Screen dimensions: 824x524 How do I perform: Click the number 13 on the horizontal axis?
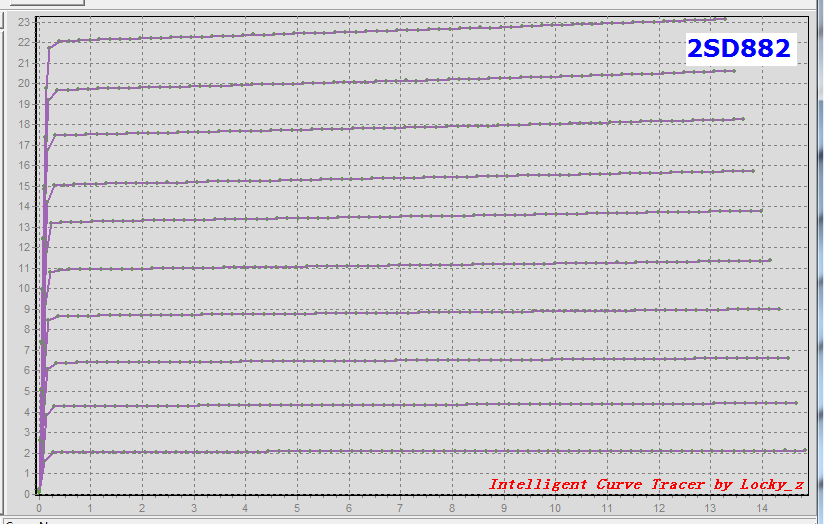point(710,508)
